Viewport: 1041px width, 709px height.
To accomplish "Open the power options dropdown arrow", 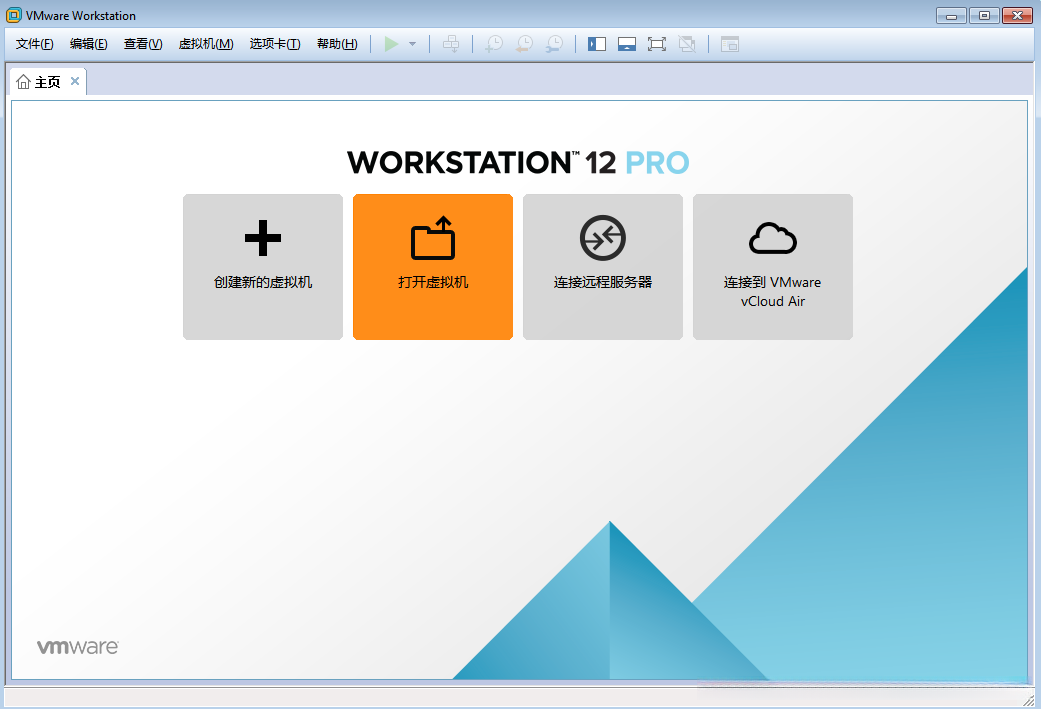I will [412, 44].
